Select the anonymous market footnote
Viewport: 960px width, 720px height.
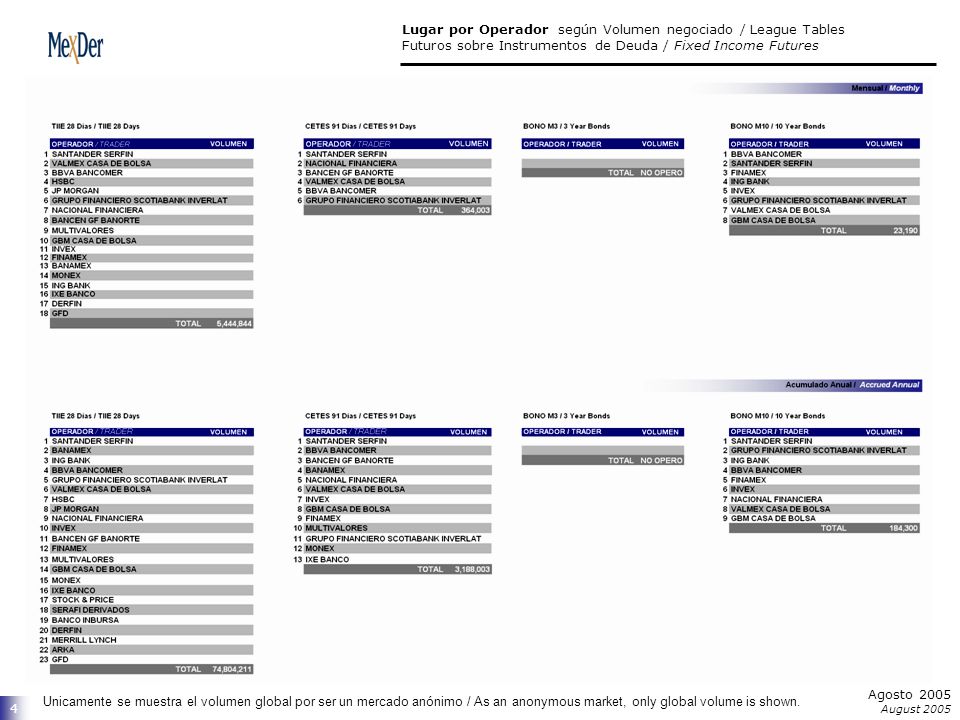[x=421, y=702]
